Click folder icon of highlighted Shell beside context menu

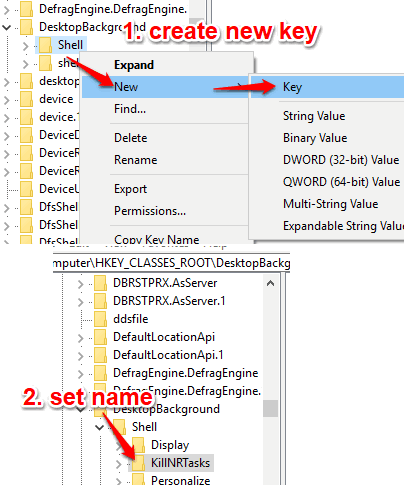[45, 45]
